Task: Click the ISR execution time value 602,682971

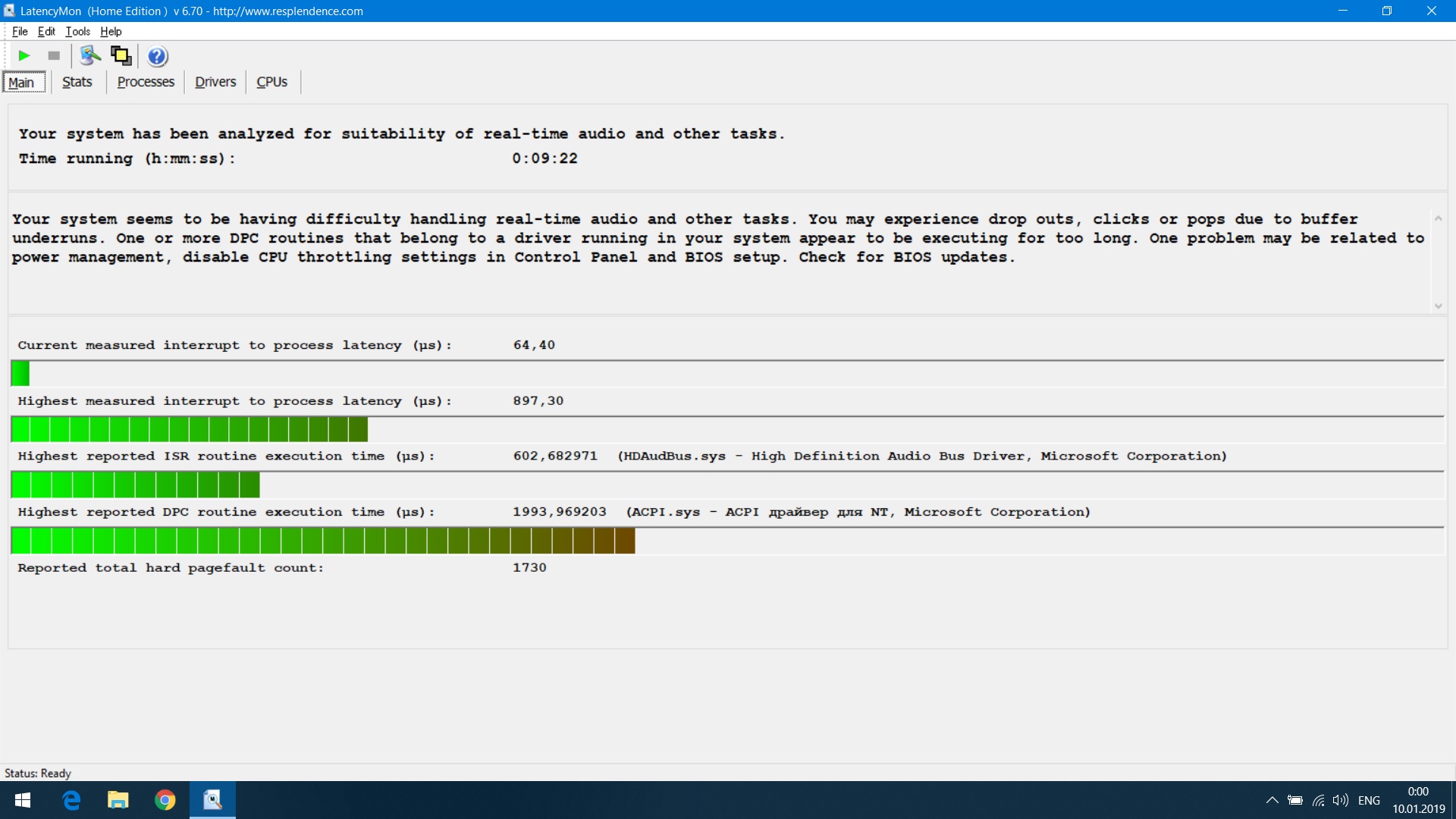Action: [x=555, y=456]
